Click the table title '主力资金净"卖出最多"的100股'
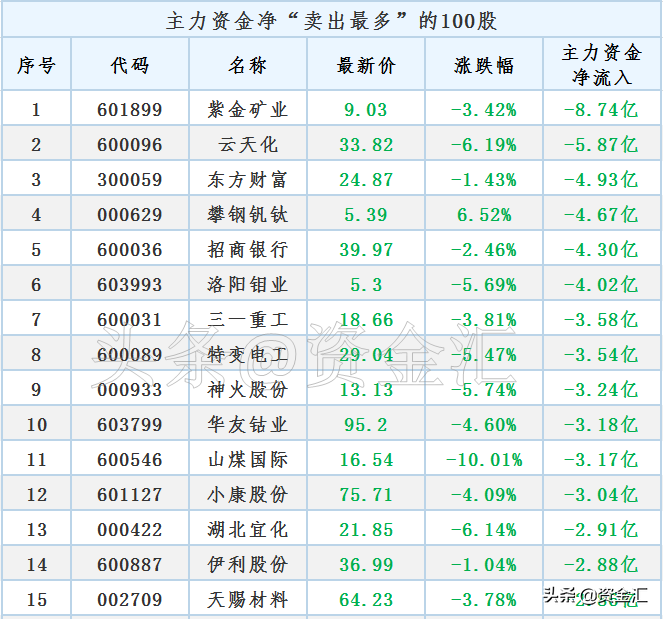The image size is (663, 619). 332,21
